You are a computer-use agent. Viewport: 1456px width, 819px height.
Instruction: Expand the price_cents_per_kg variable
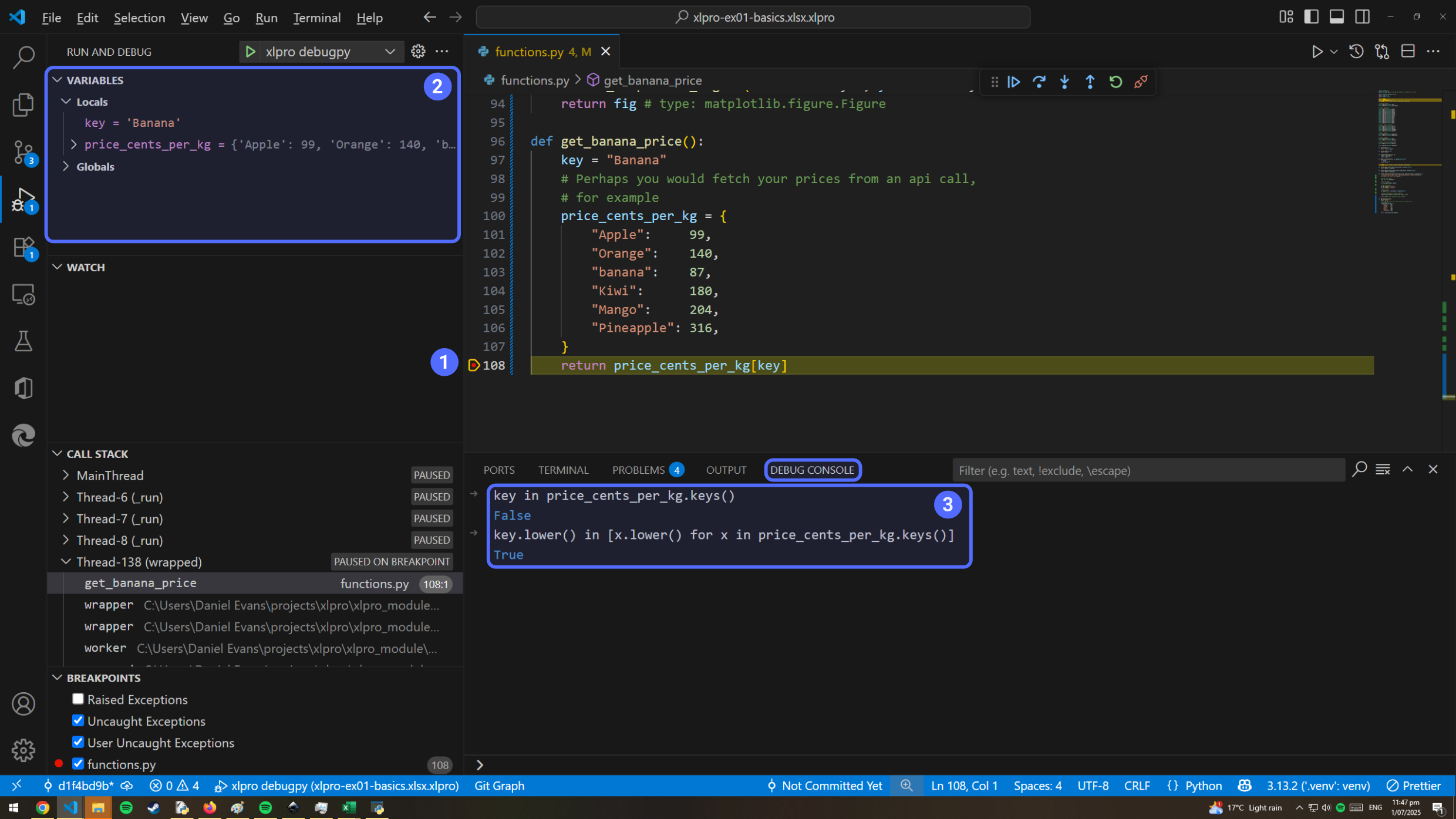[74, 144]
